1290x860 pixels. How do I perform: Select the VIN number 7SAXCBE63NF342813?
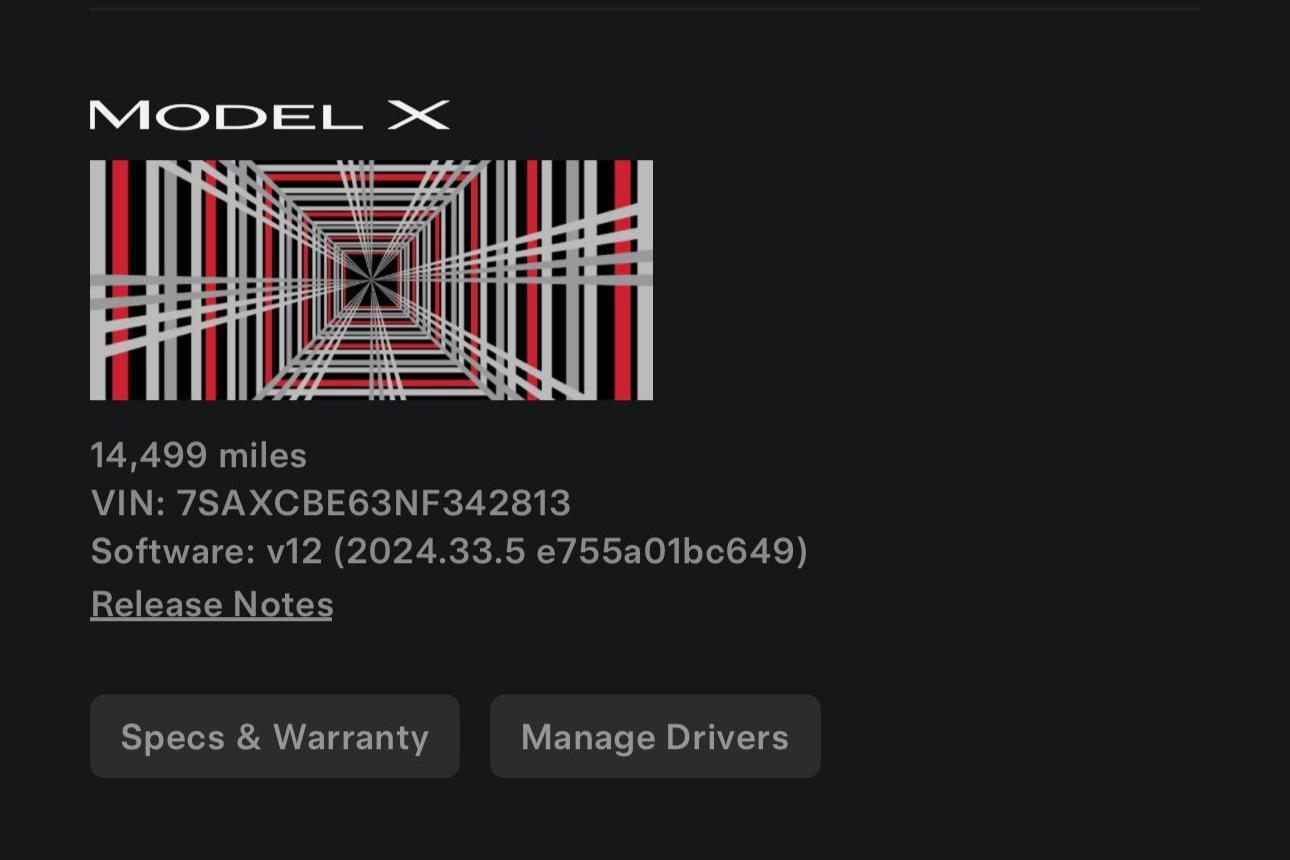click(x=374, y=503)
